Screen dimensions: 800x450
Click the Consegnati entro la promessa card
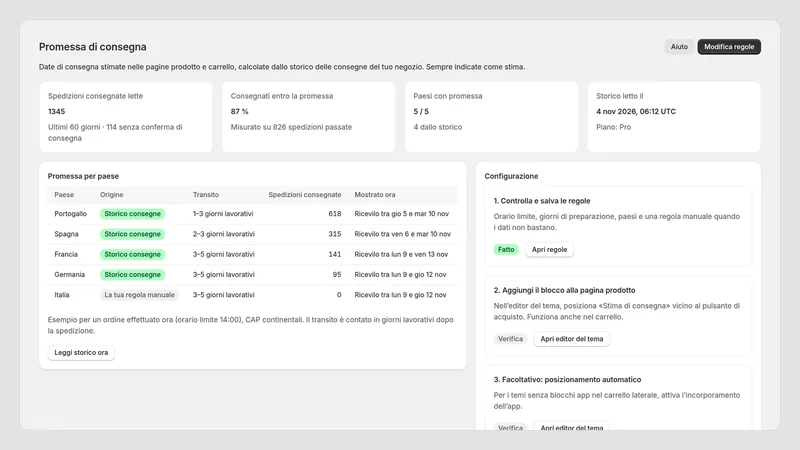[308, 117]
